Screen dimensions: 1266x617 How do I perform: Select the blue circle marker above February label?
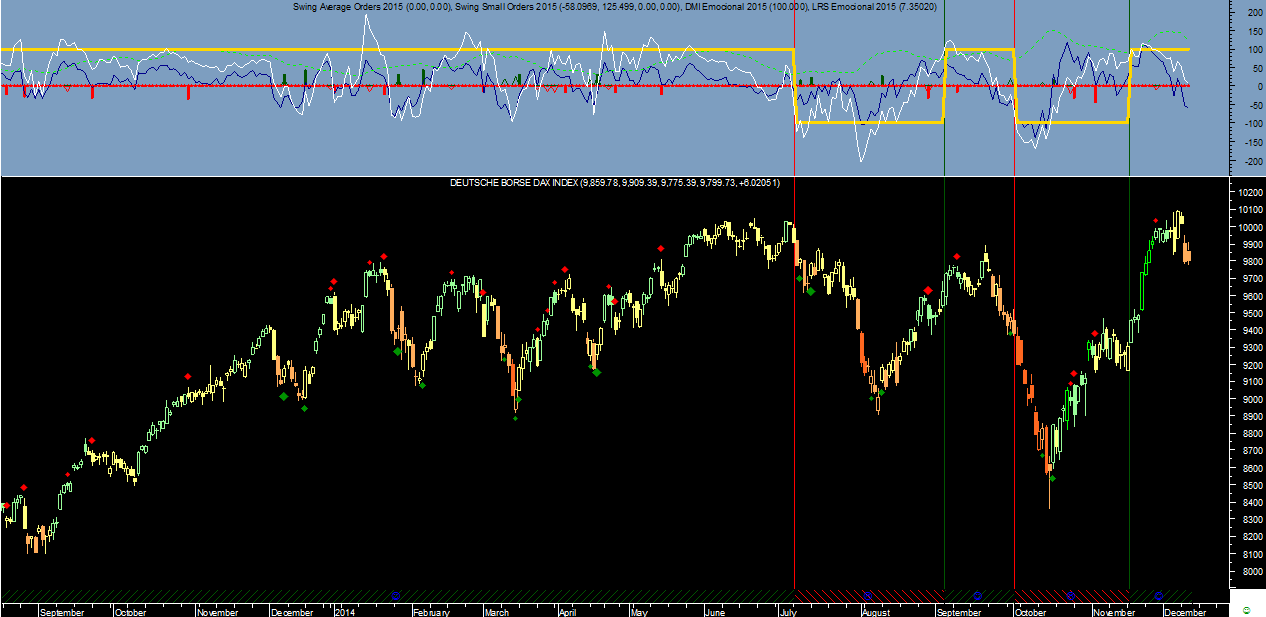[395, 595]
